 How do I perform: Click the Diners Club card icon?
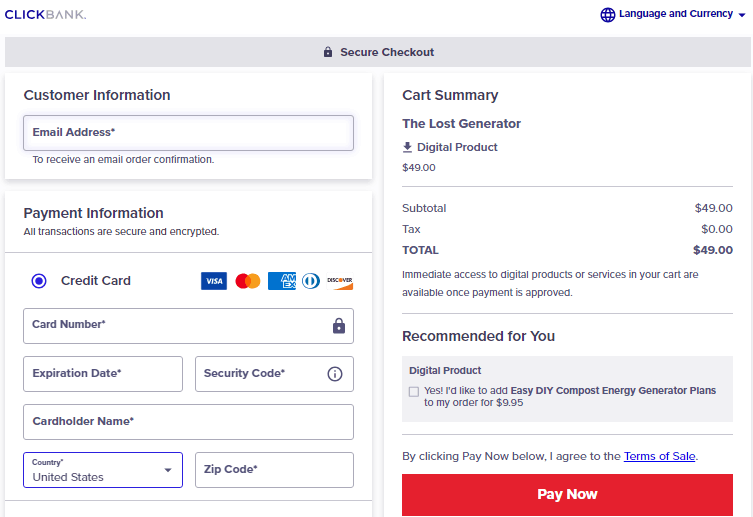click(x=310, y=281)
